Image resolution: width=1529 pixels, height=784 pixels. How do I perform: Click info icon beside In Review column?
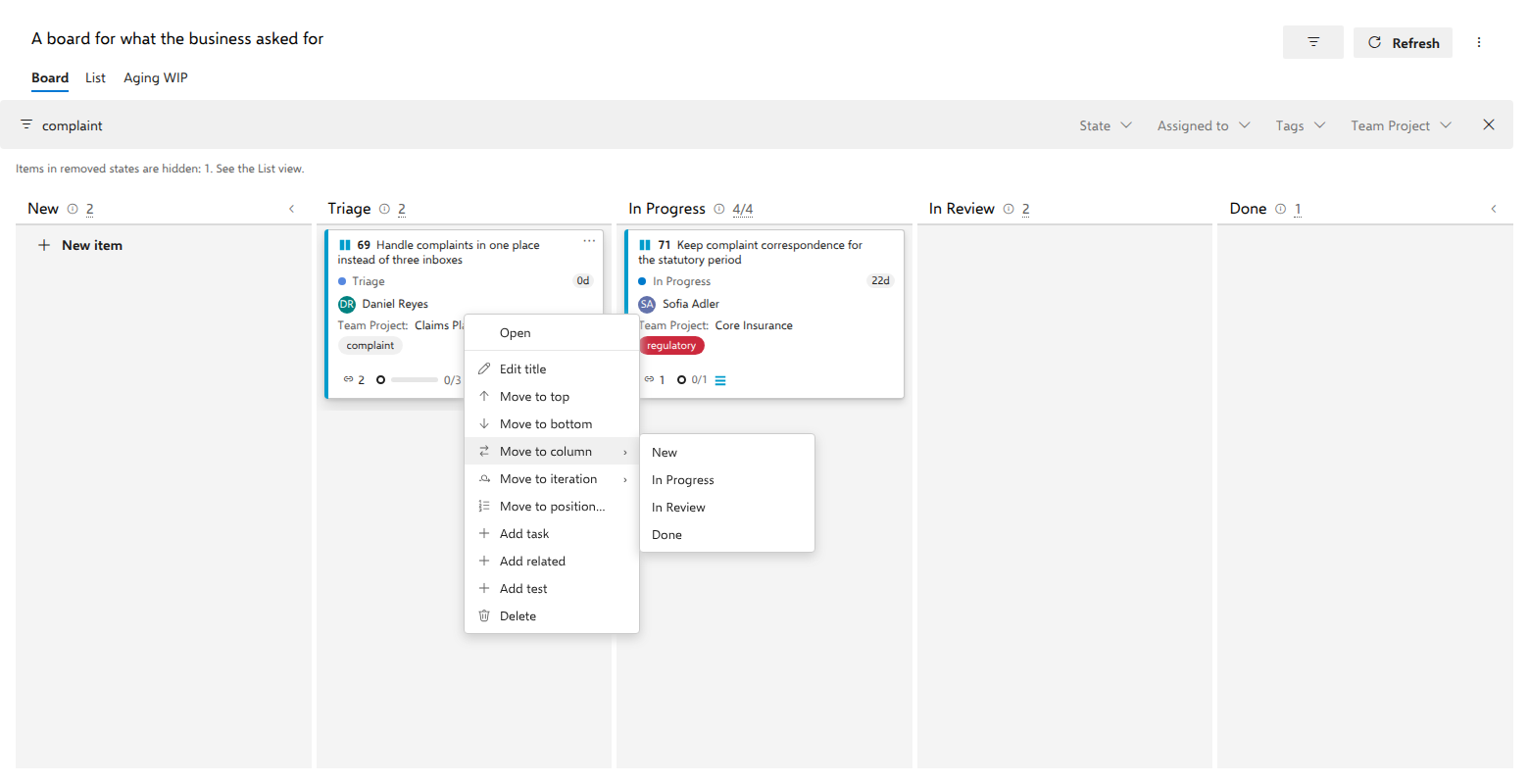pyautogui.click(x=1009, y=209)
